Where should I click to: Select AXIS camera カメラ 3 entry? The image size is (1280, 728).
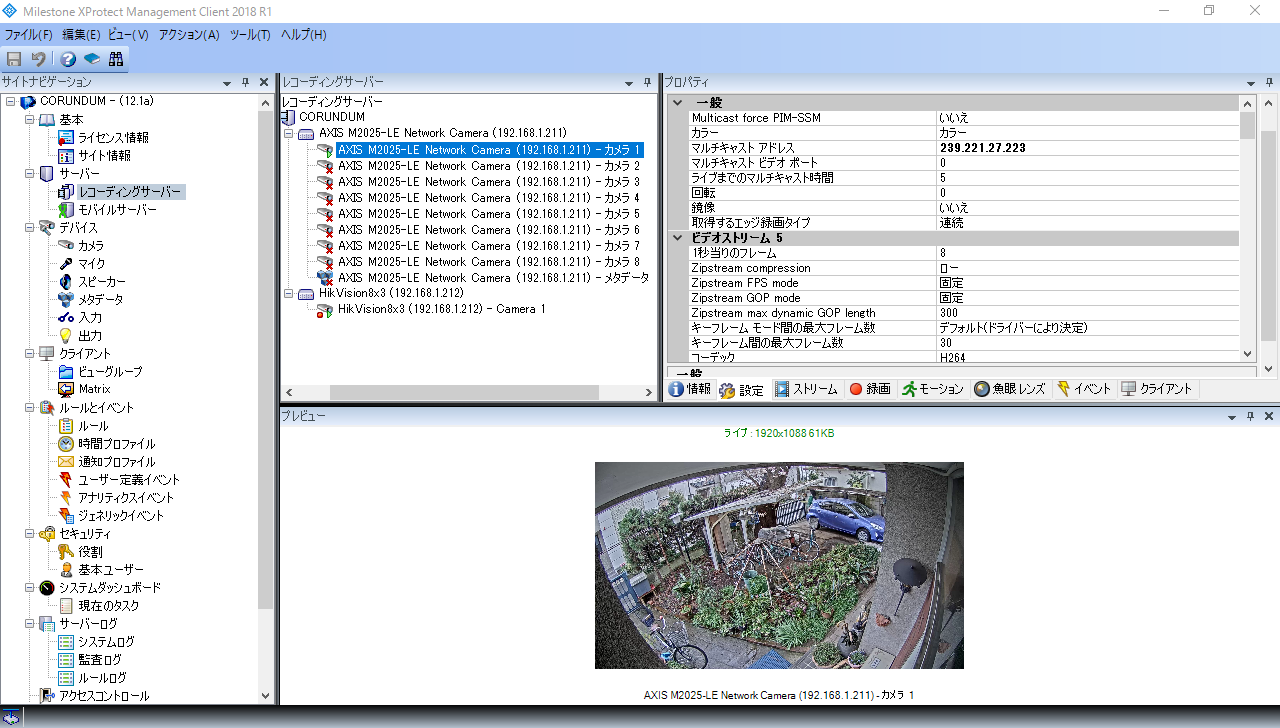[489, 182]
